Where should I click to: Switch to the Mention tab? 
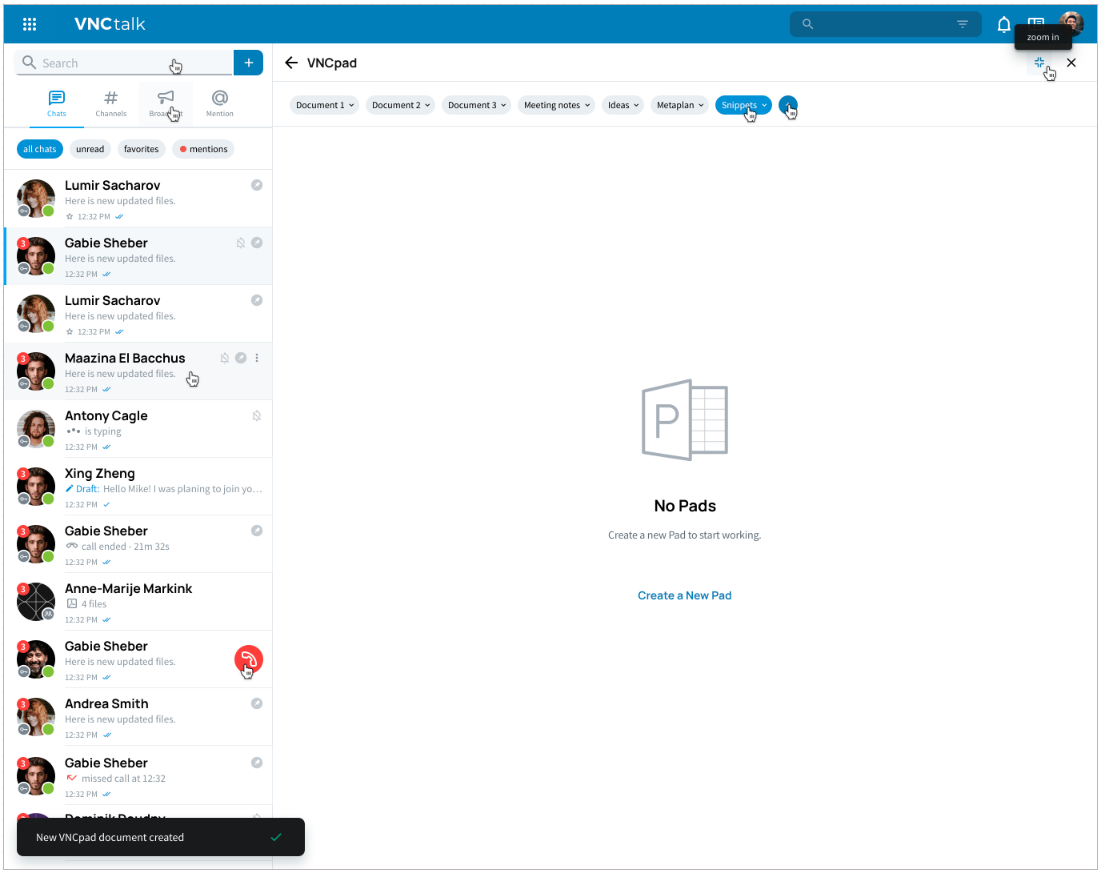219,103
